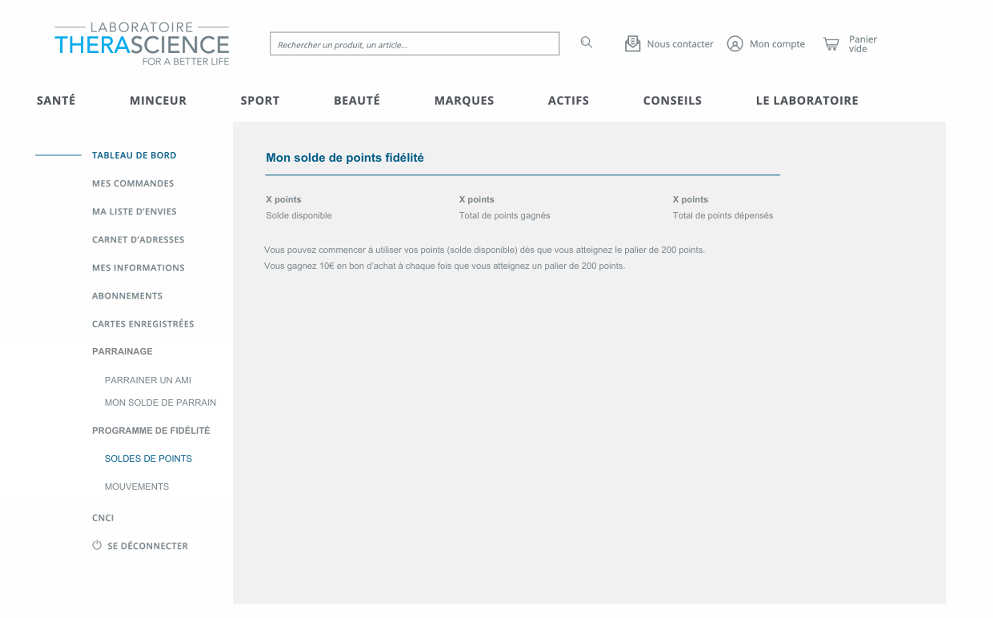
Task: Select Mouvements under fidélité program
Action: point(137,487)
